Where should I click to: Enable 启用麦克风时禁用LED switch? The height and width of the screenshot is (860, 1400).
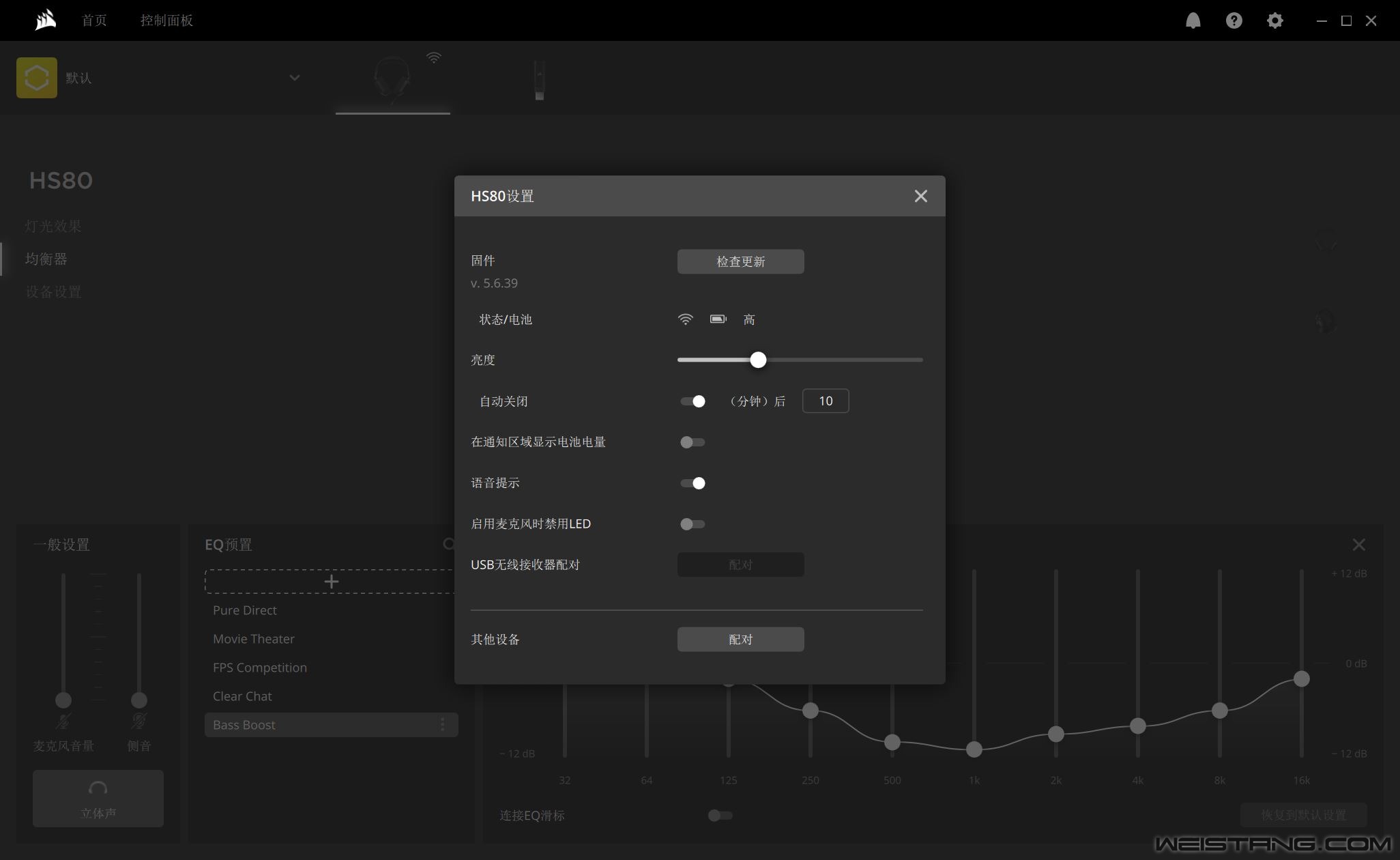point(692,524)
